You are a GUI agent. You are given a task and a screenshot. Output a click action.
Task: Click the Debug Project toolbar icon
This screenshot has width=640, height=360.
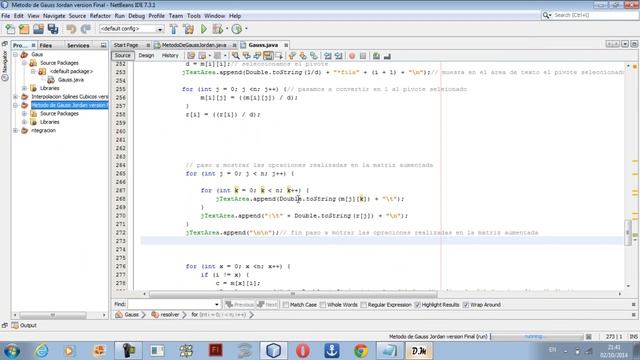tap(217, 29)
